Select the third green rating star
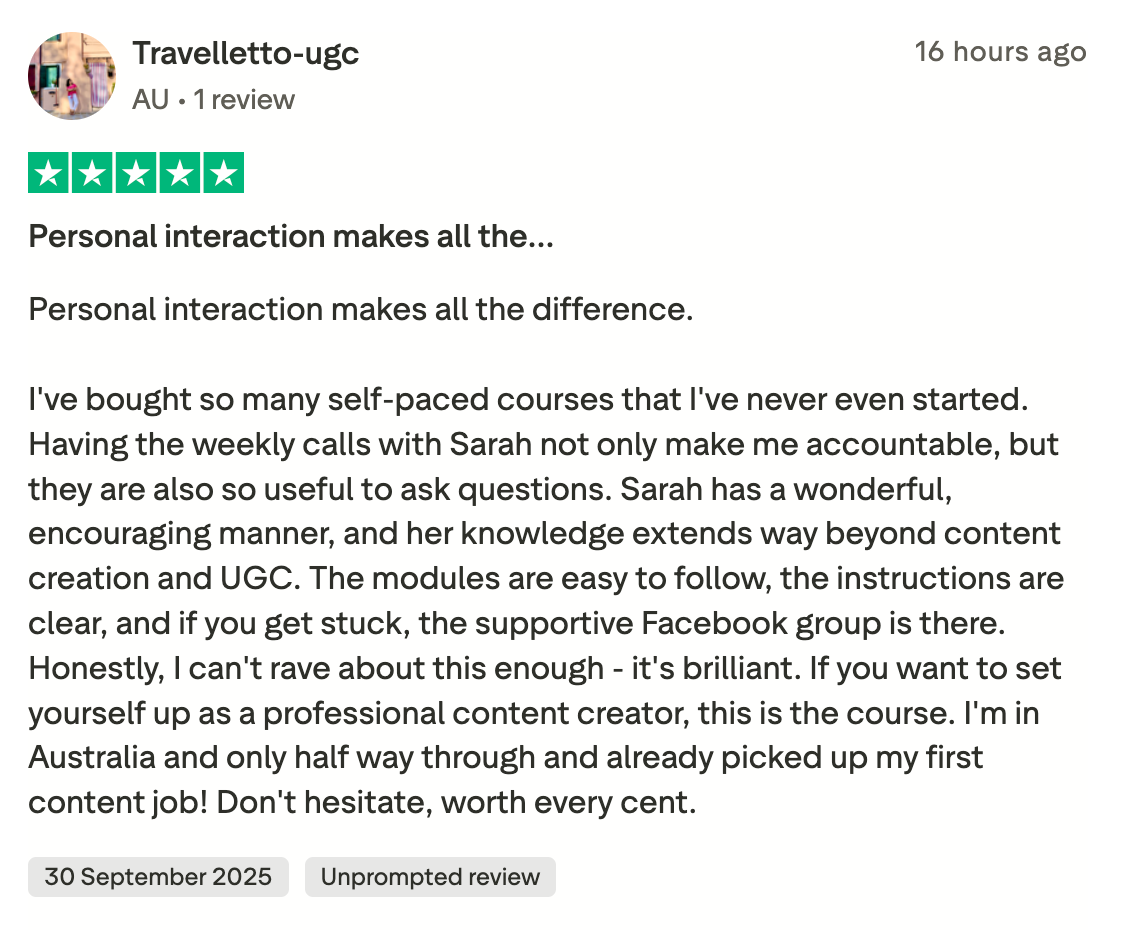The height and width of the screenshot is (930, 1122). pos(136,172)
